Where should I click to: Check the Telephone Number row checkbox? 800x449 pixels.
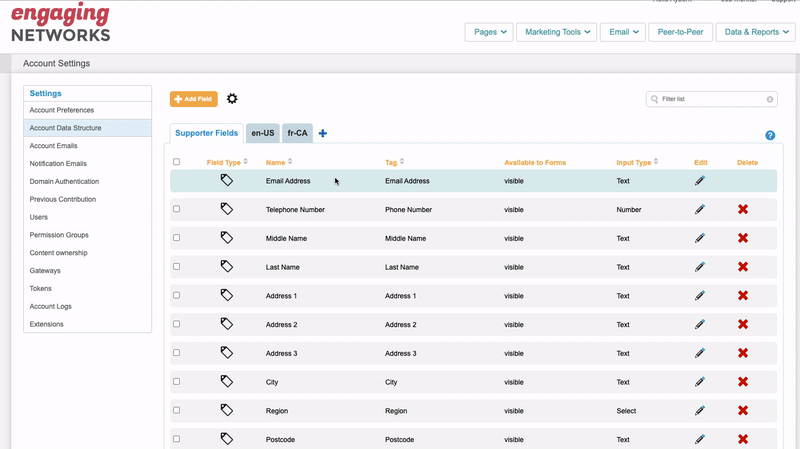pos(177,209)
